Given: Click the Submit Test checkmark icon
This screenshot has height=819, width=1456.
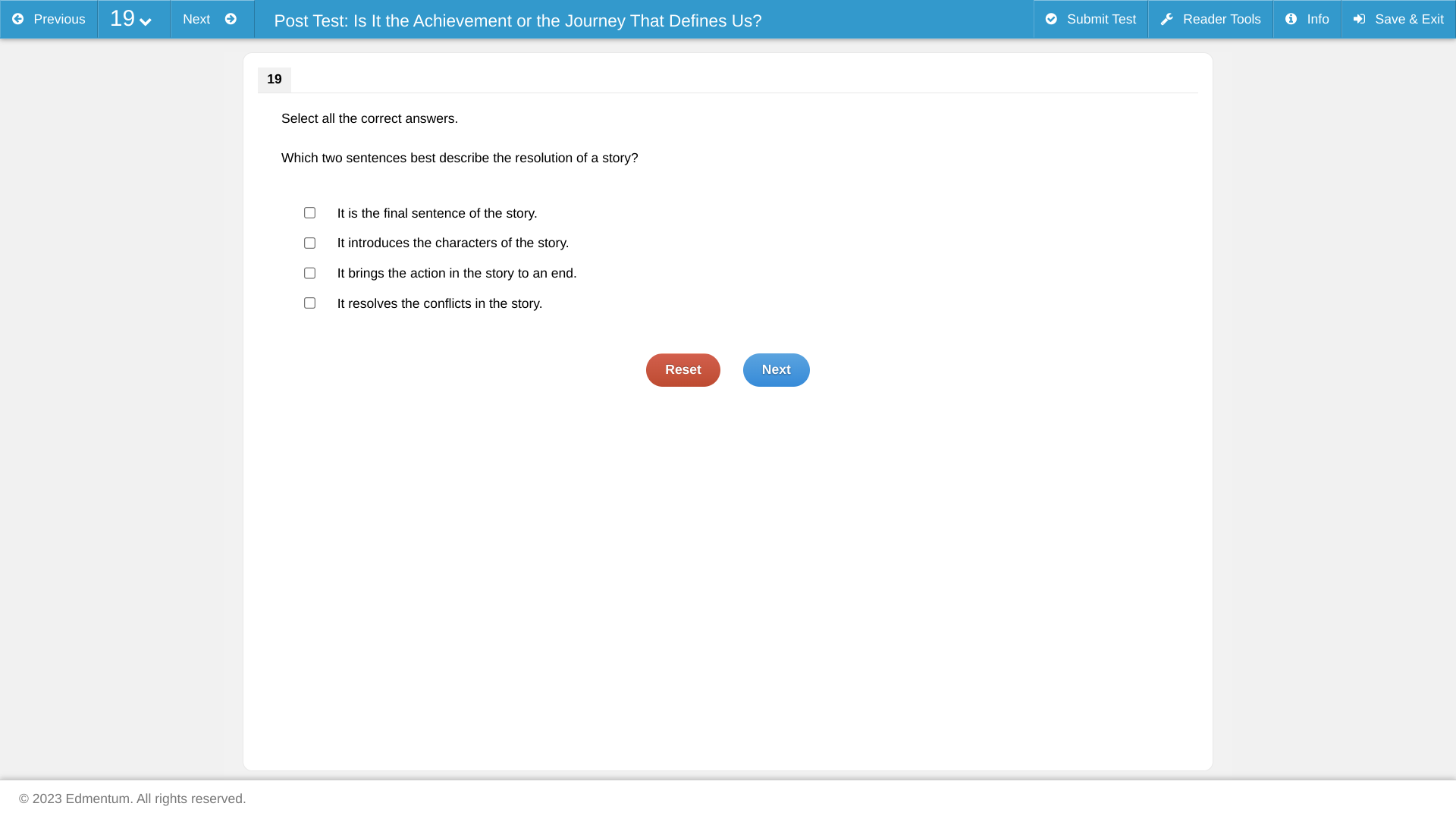Looking at the screenshot, I should click(x=1051, y=19).
